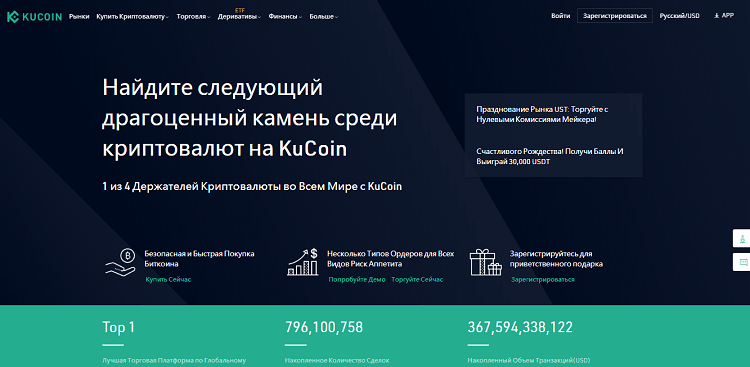Click the Найдите следующий драгоценный камень headline
Viewport: 750px width, 367px height.
point(250,118)
